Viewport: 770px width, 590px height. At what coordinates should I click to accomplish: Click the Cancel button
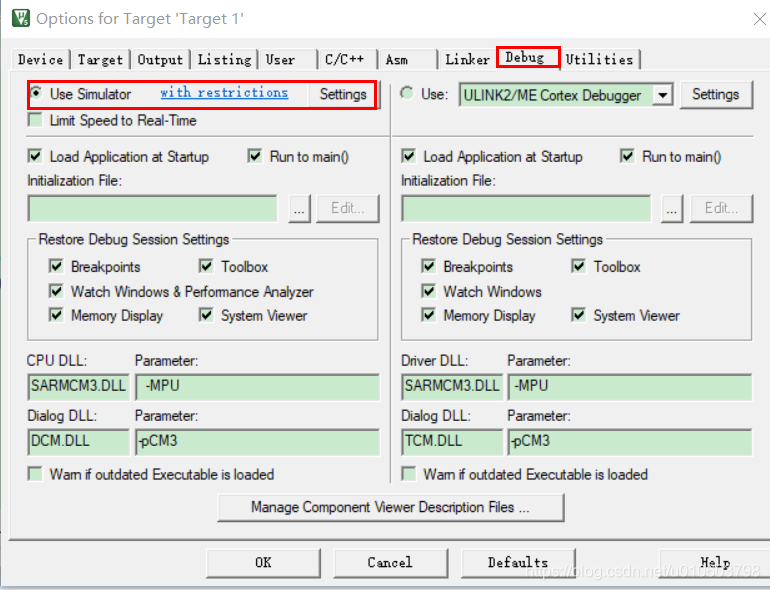(390, 563)
